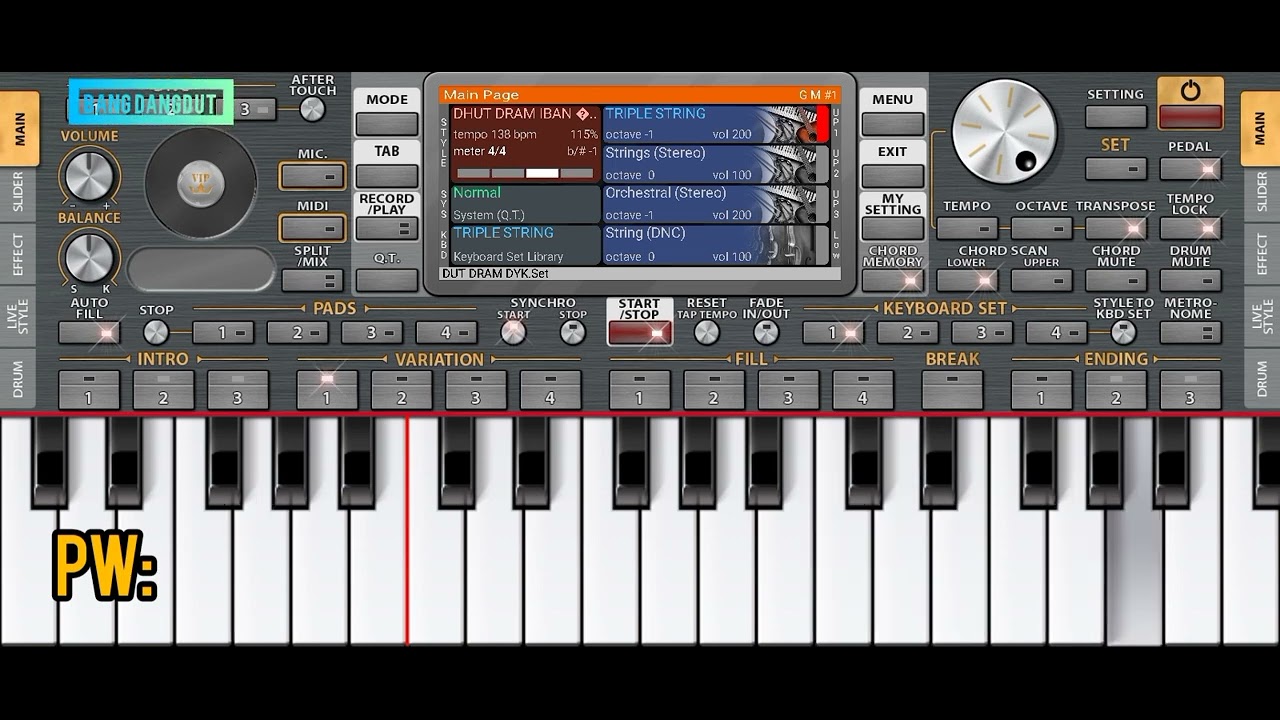Click the Fade In/Out knob
1280x720 pixels.
point(766,333)
